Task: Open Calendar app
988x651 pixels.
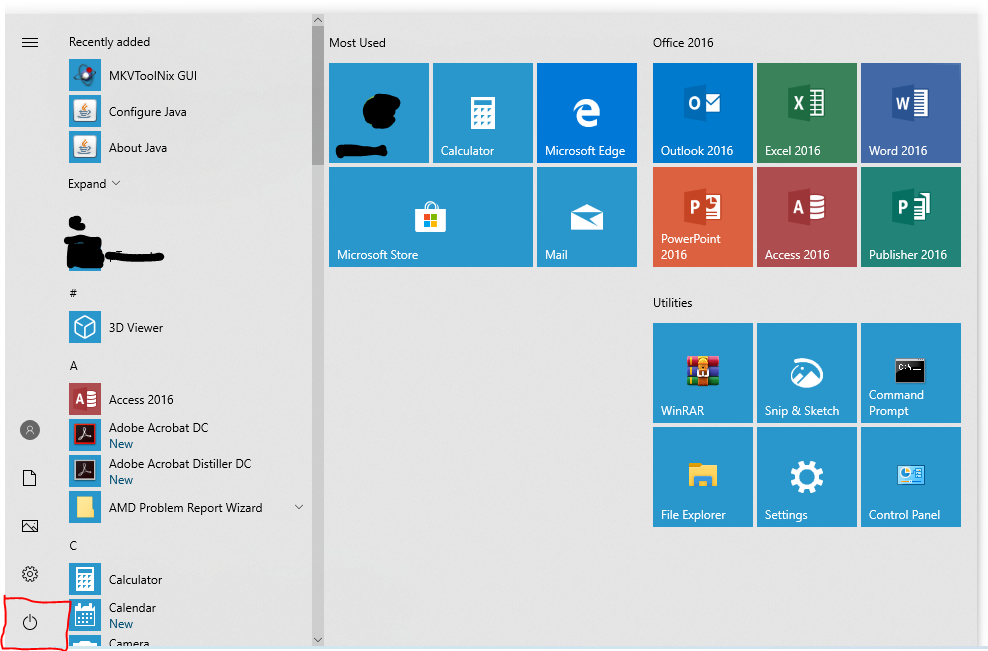Action: point(186,615)
